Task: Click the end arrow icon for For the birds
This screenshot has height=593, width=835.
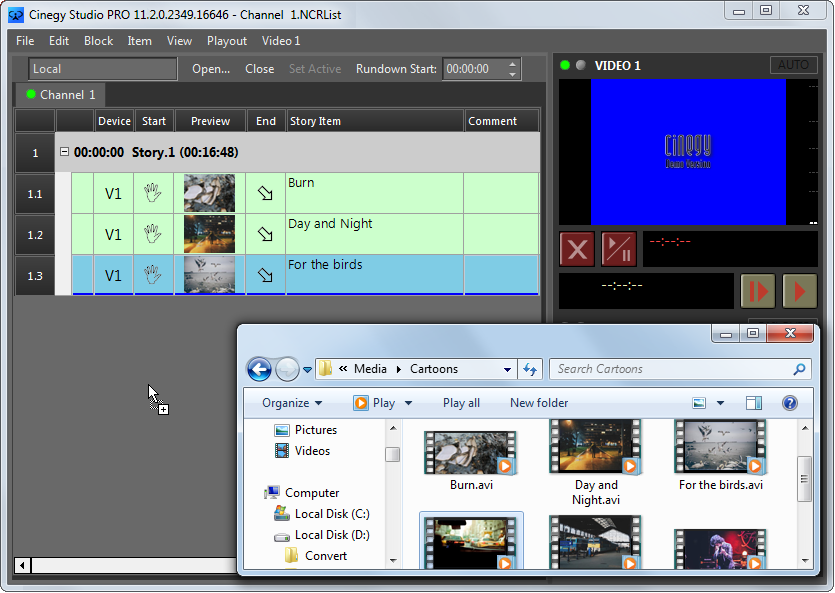Action: (x=265, y=275)
